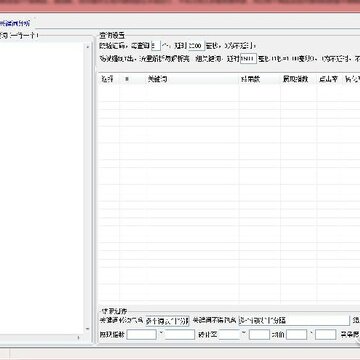
Task: Switch to the 关键词分析 tab
Action: tap(15, 23)
